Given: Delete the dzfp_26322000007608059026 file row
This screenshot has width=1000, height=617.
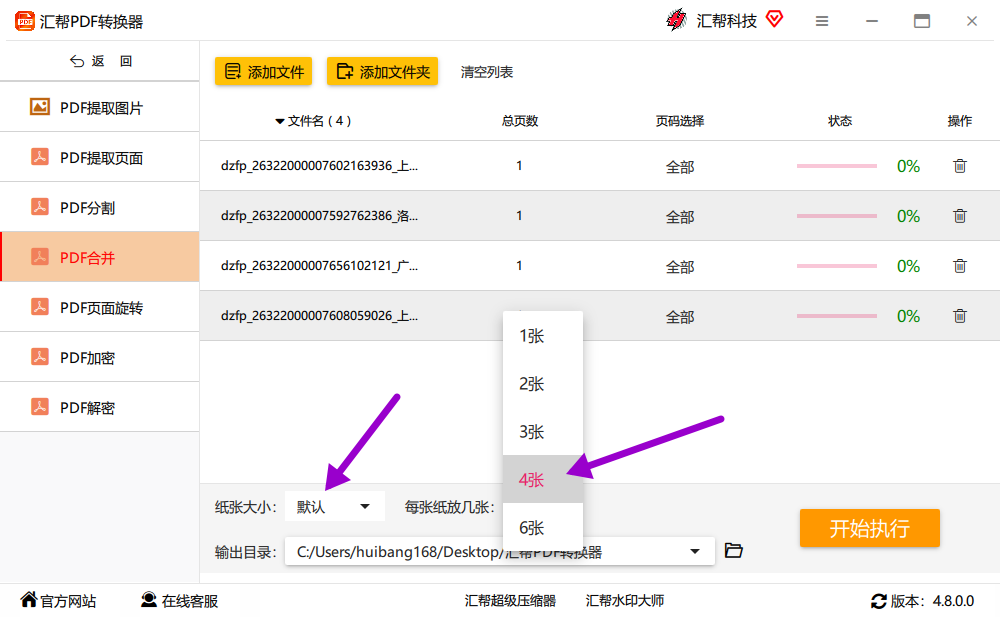Looking at the screenshot, I should (x=960, y=316).
